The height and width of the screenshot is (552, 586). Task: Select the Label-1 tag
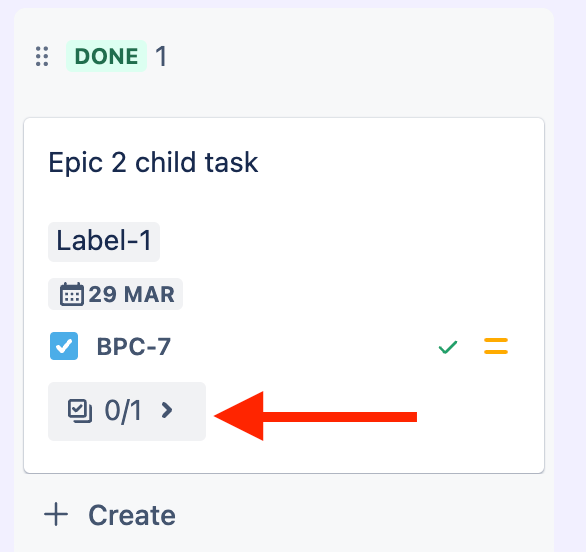click(x=104, y=242)
